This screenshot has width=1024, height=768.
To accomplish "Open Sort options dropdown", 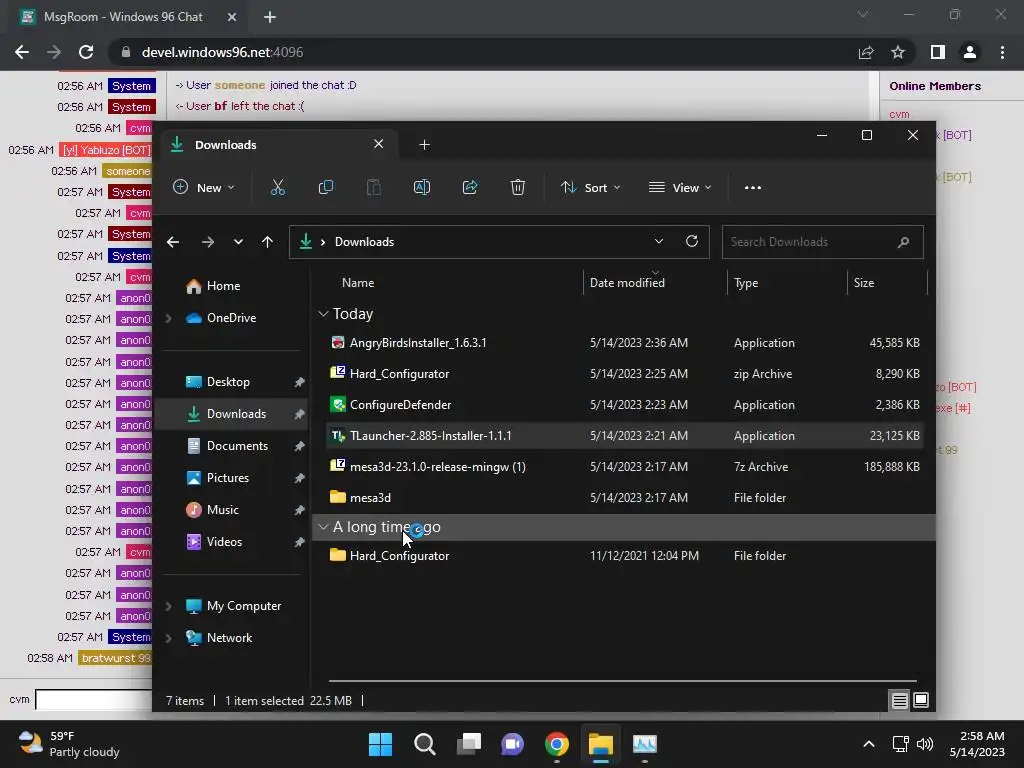I will [590, 187].
